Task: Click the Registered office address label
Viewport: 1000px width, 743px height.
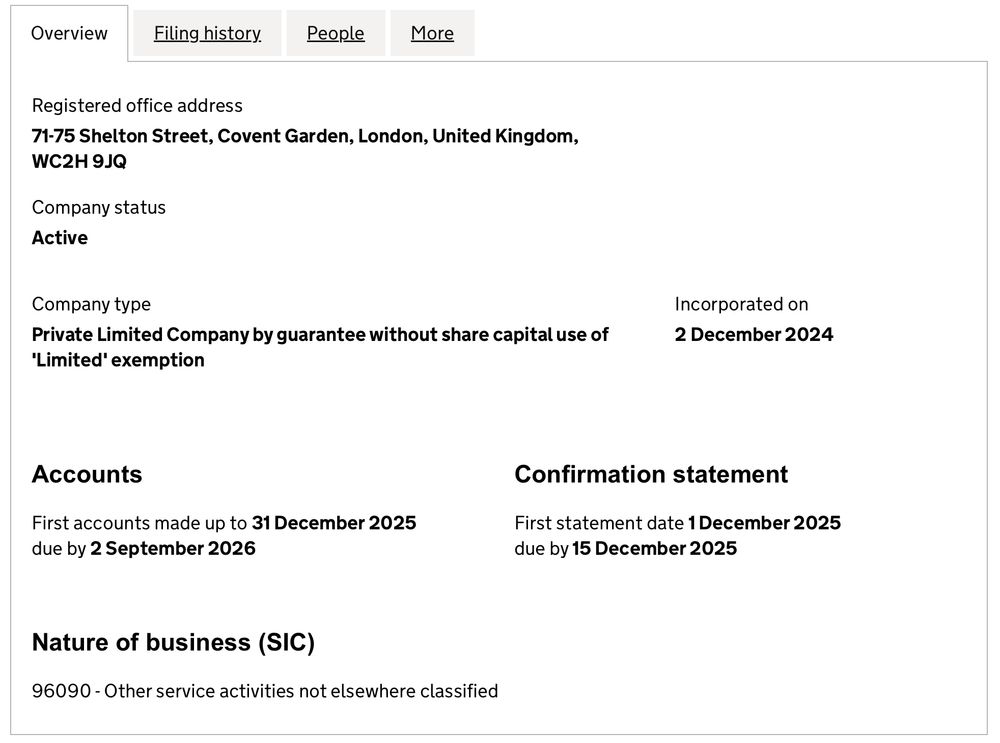Action: point(137,105)
